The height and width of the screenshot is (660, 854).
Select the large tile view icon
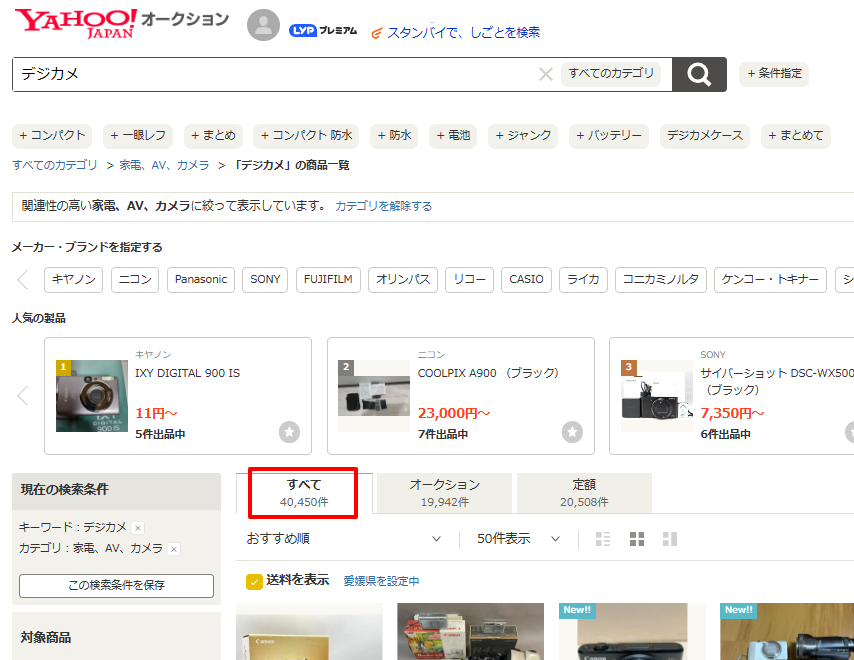(x=670, y=539)
